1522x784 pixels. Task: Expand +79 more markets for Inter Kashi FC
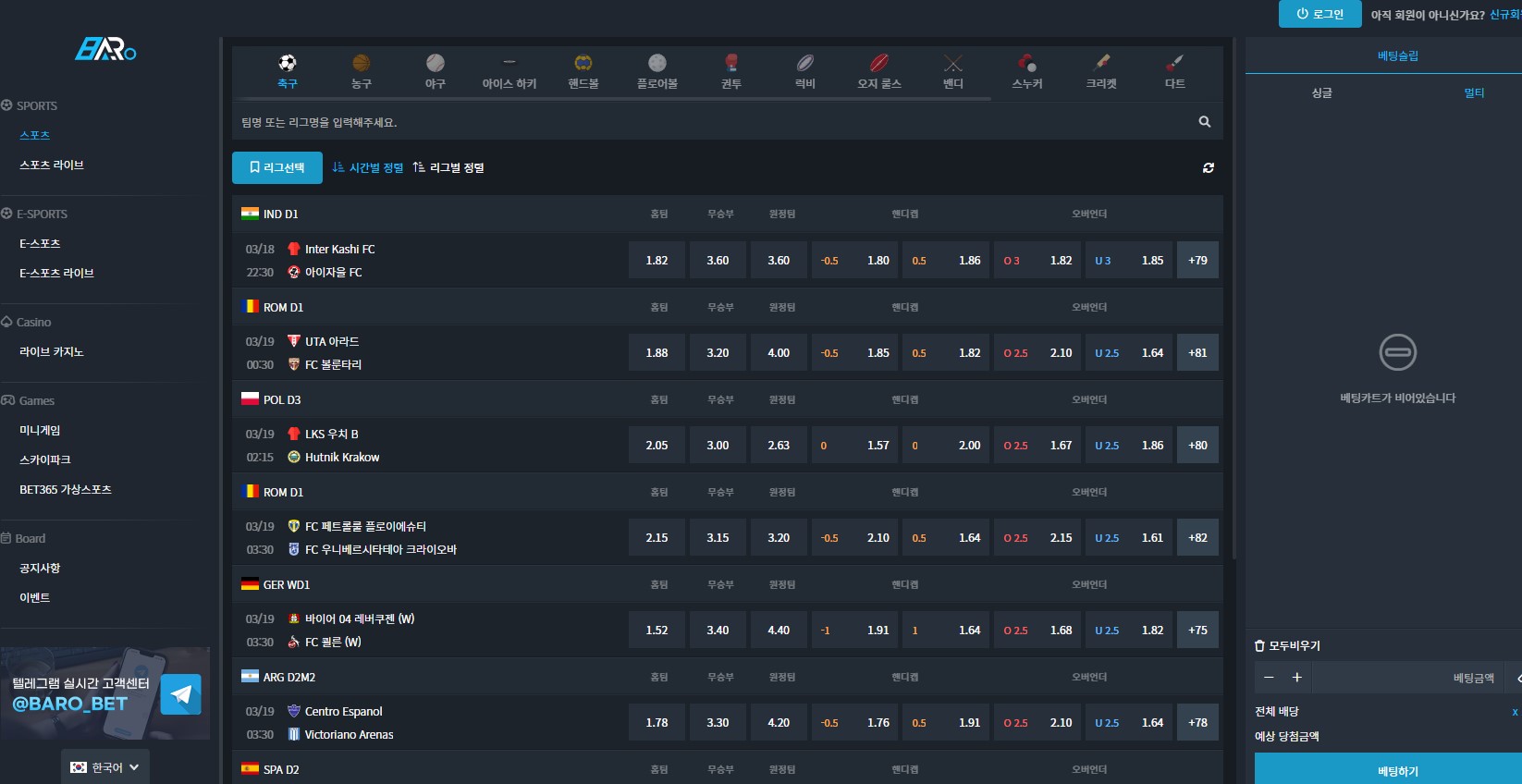coord(1197,261)
